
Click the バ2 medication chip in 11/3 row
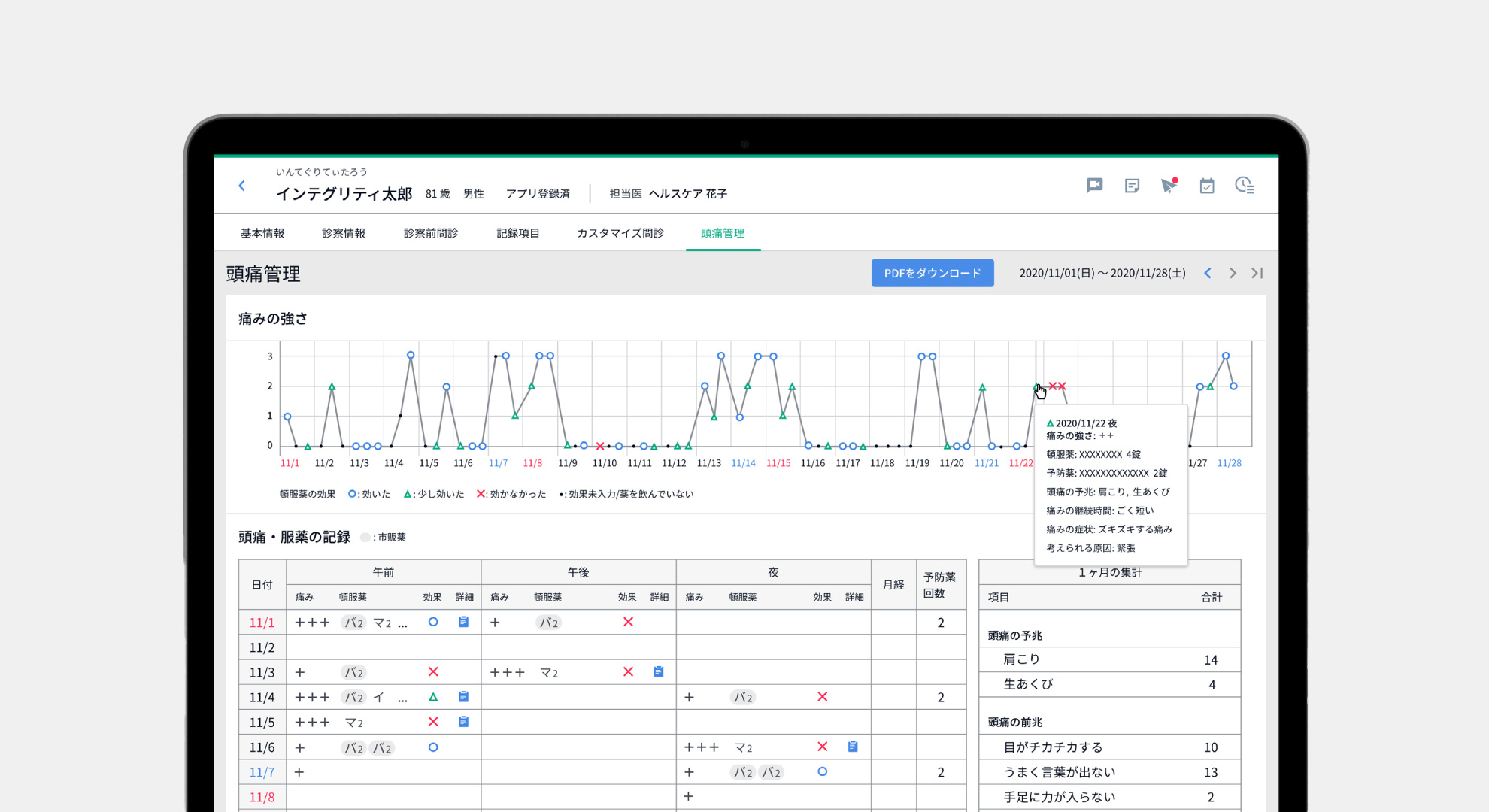pos(353,672)
